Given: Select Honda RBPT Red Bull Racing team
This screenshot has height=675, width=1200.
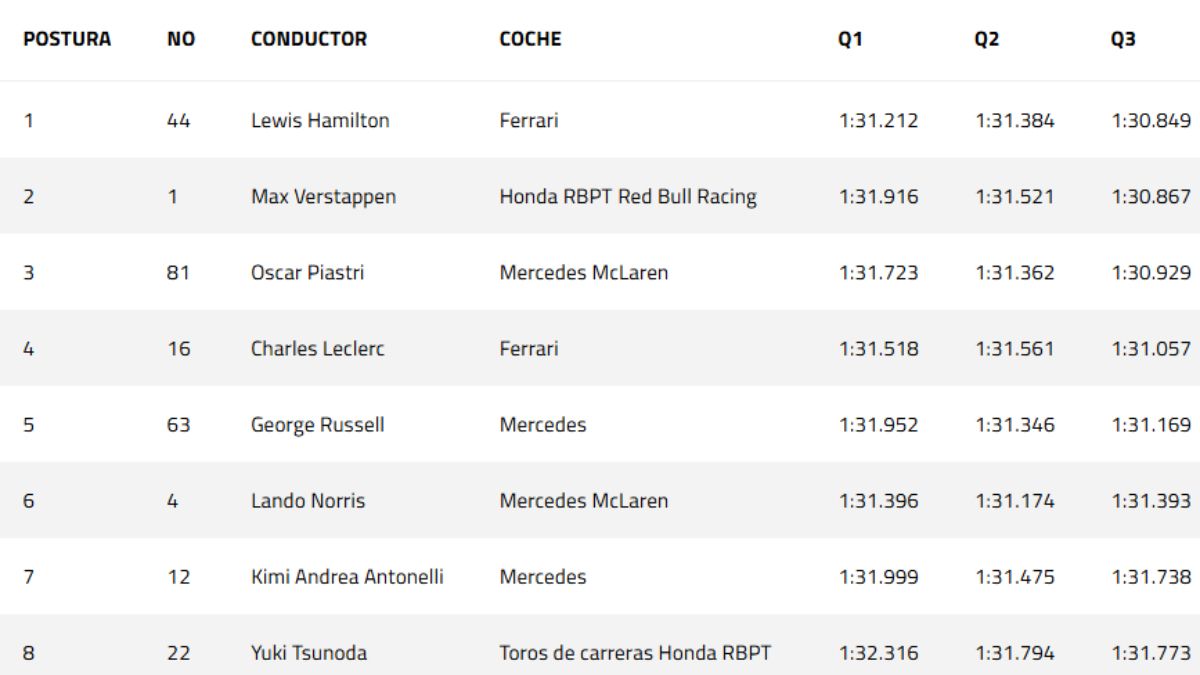Looking at the screenshot, I should click(x=628, y=197).
